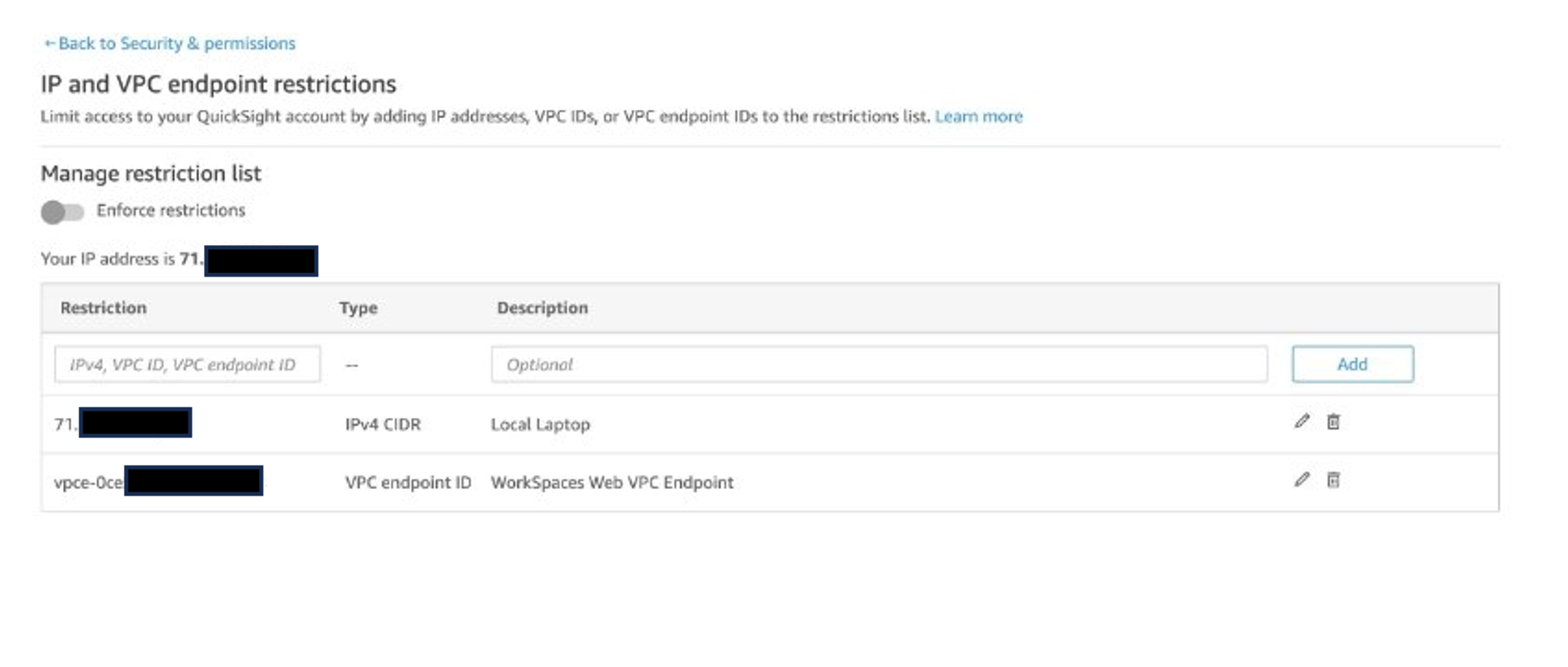Click the Add button
Screen dimensions: 1568x667
1352,364
